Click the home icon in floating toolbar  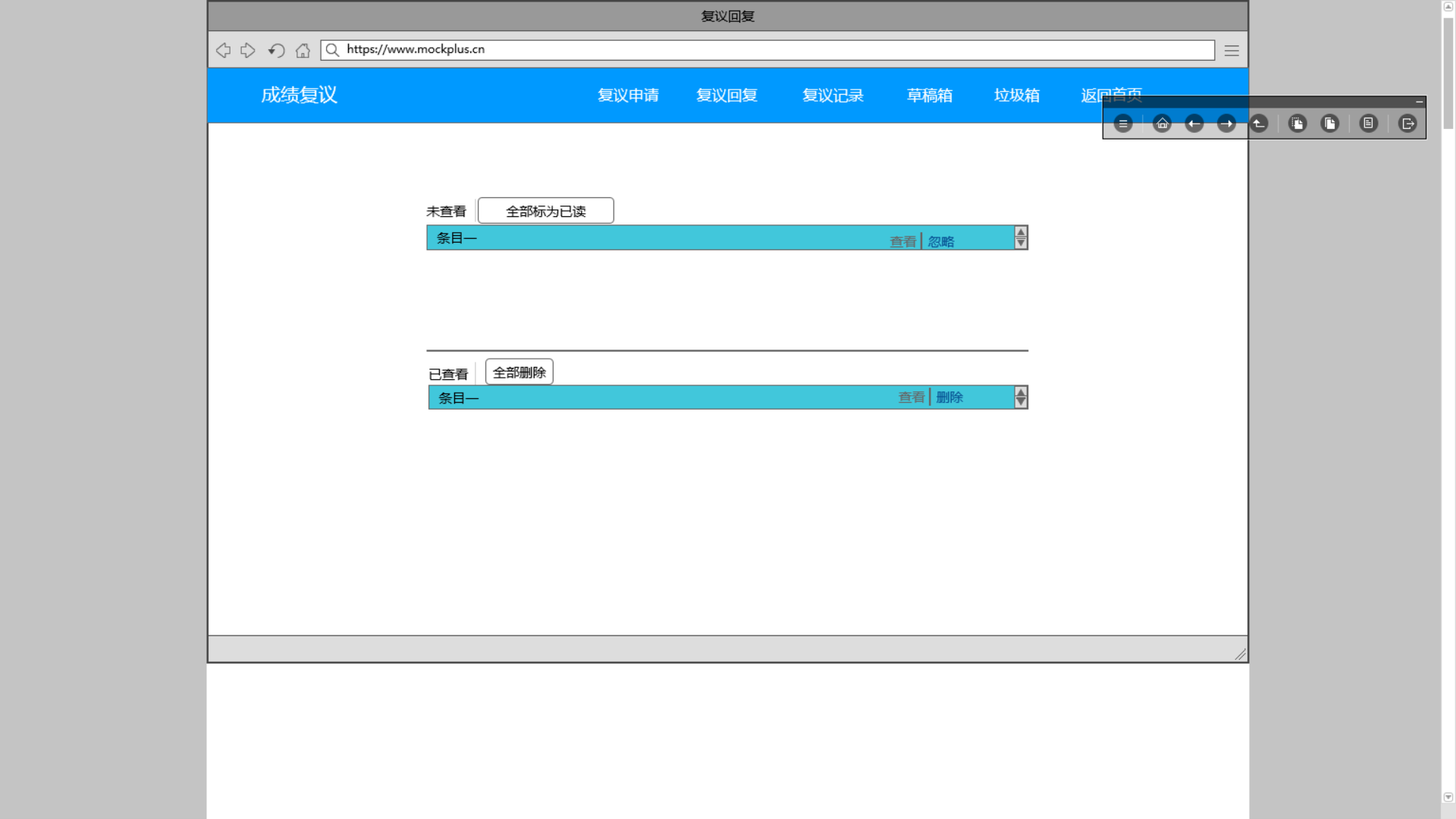[1162, 124]
